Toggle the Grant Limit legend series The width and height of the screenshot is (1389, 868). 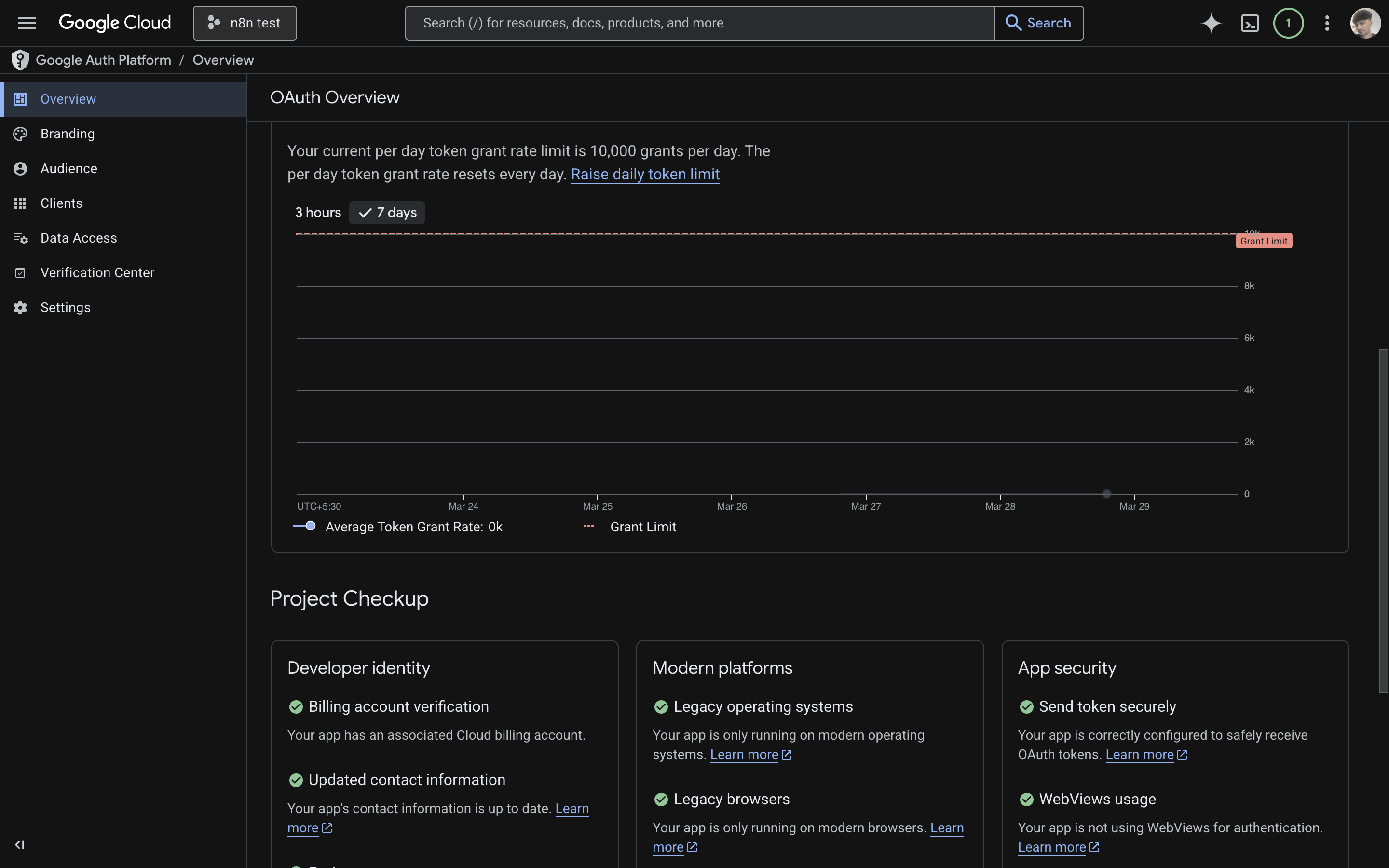630,527
